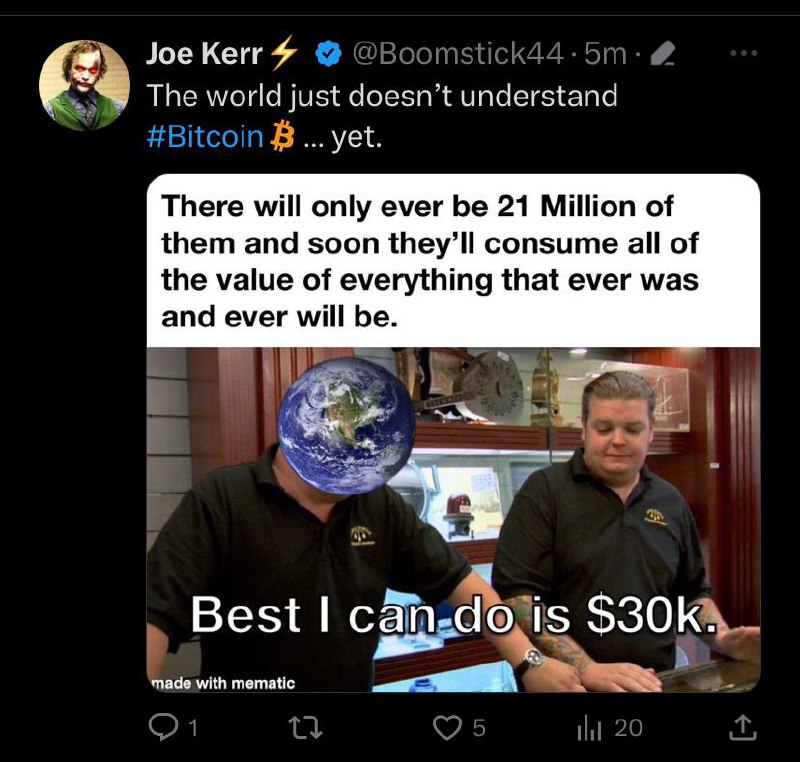This screenshot has height=762, width=800.
Task: Click the lightning bolt emoji by name
Action: pyautogui.click(x=284, y=52)
